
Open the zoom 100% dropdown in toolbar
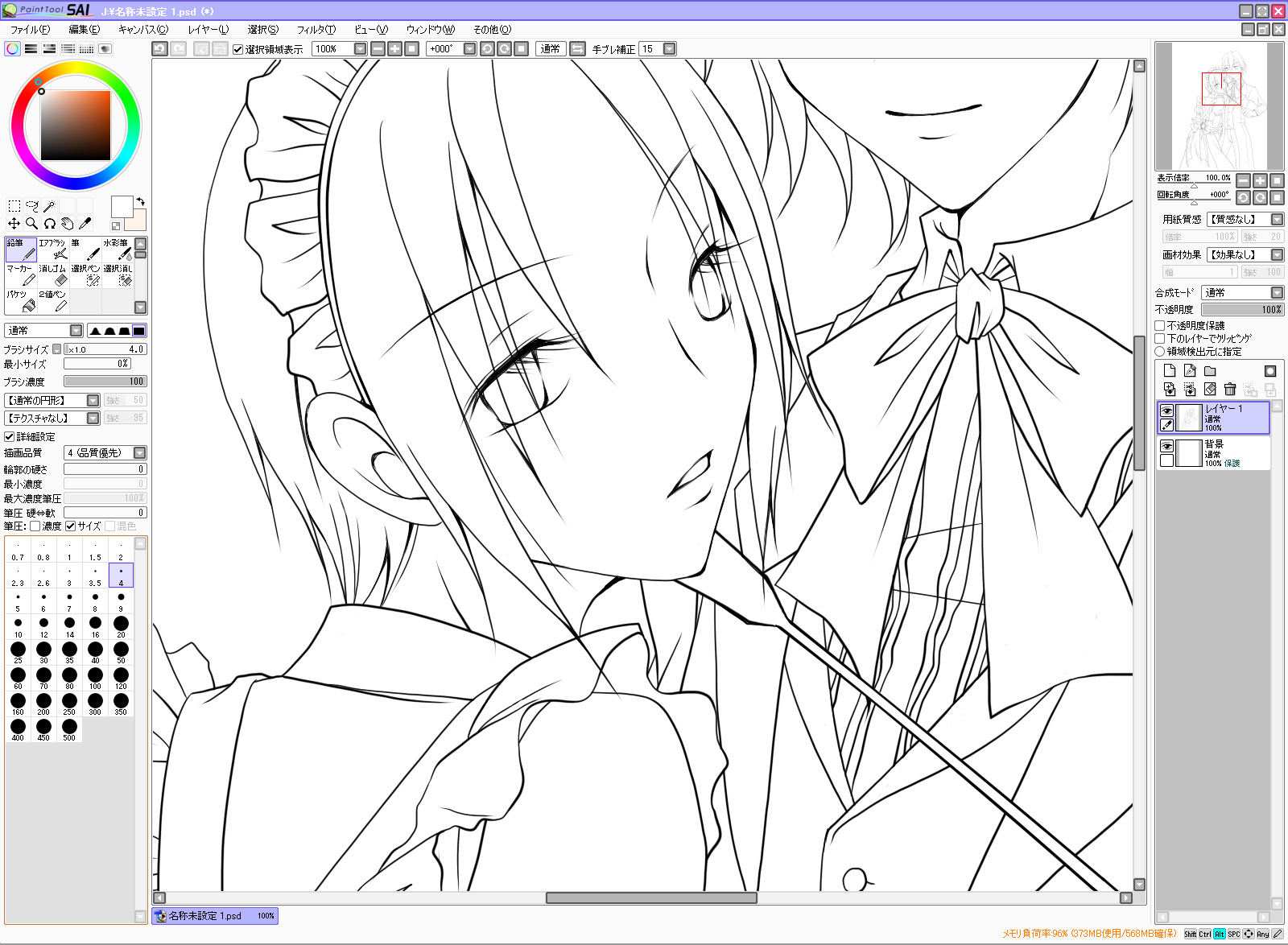click(x=360, y=49)
